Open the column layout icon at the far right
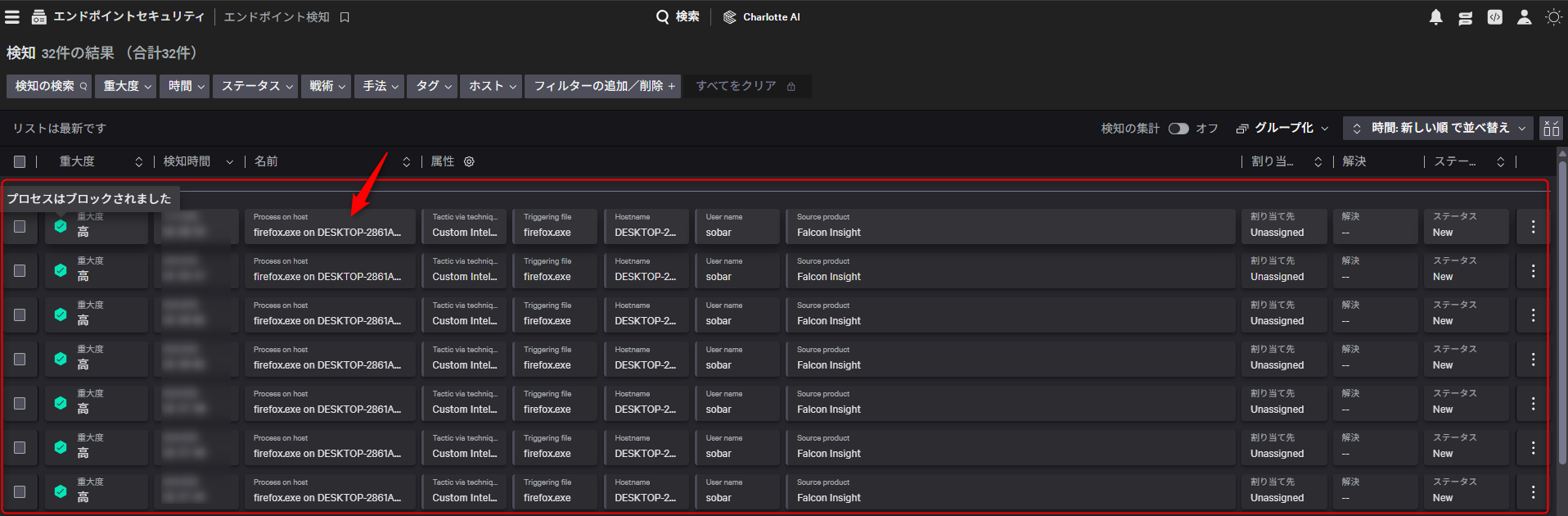This screenshot has height=516, width=1568. [x=1551, y=129]
